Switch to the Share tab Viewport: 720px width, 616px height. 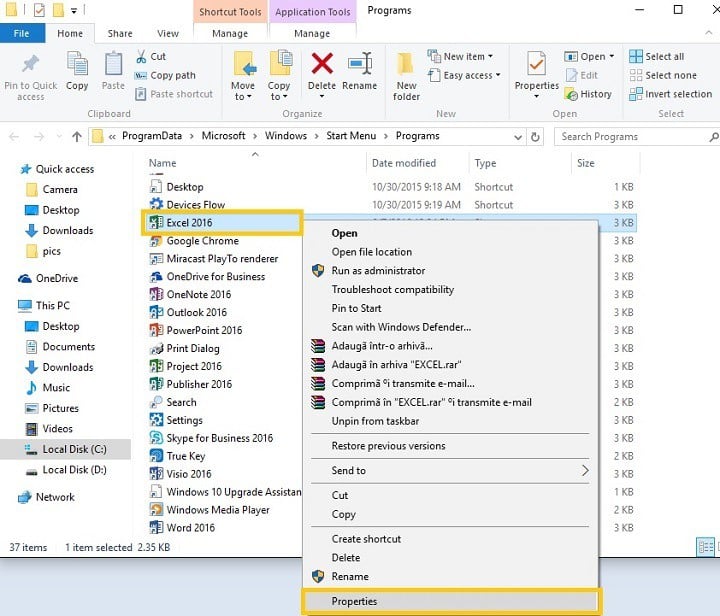pos(120,34)
